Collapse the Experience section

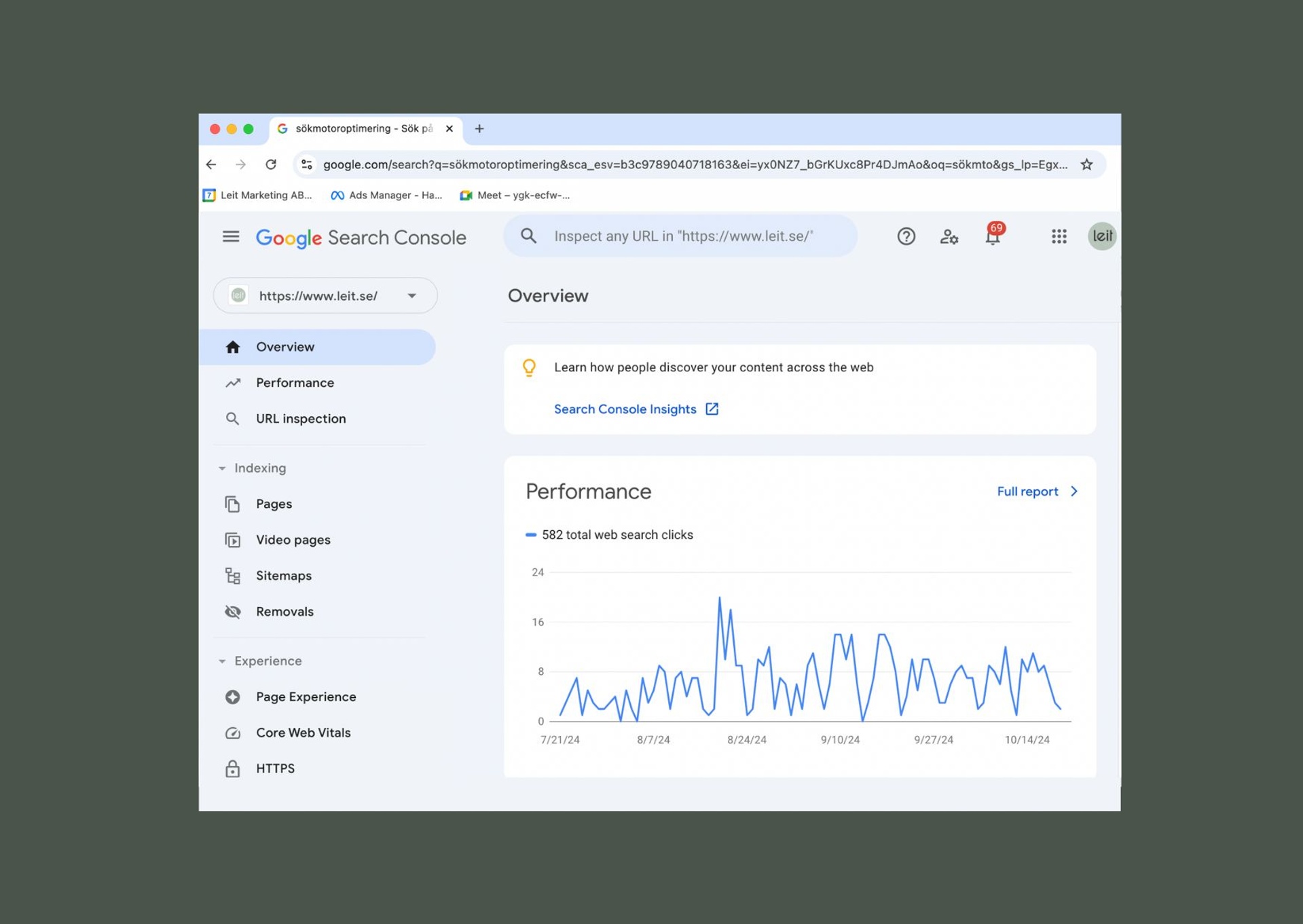222,661
